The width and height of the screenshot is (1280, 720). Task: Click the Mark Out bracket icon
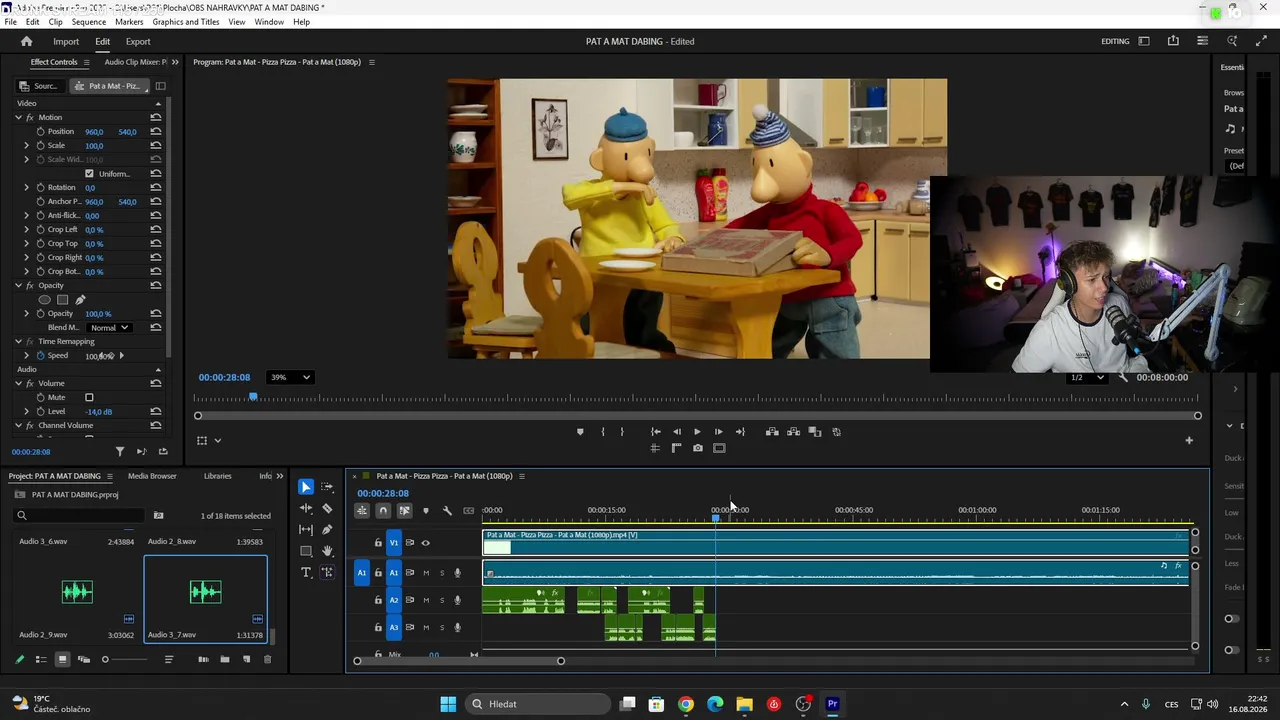[x=622, y=432]
